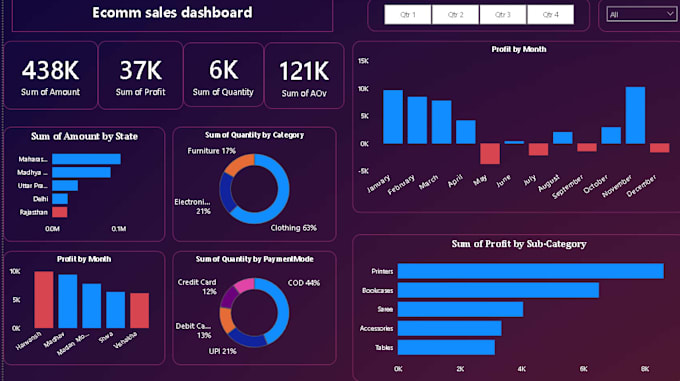This screenshot has height=381, width=680.
Task: Click the Bookcases sub-category bar
Action: [x=498, y=290]
